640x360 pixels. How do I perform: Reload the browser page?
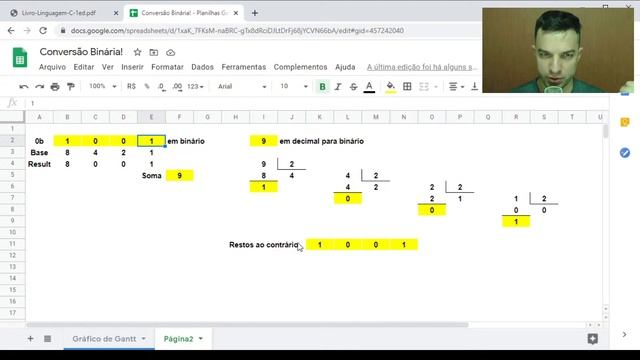(x=43, y=31)
